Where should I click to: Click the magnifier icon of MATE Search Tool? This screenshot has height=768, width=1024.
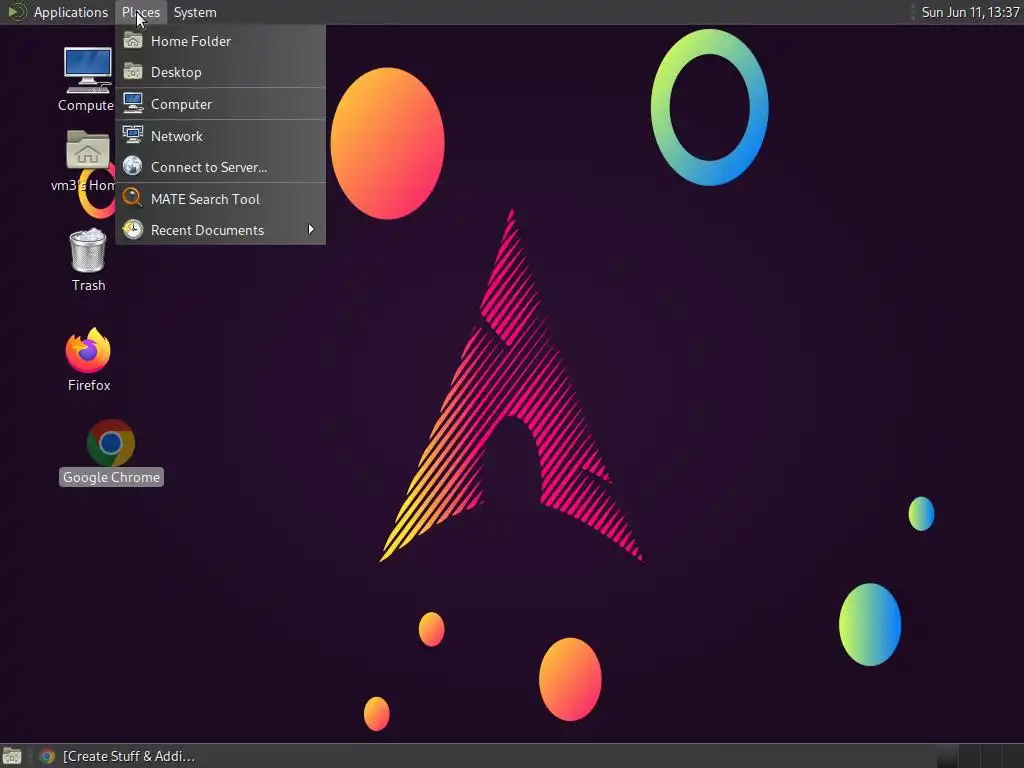coord(133,197)
